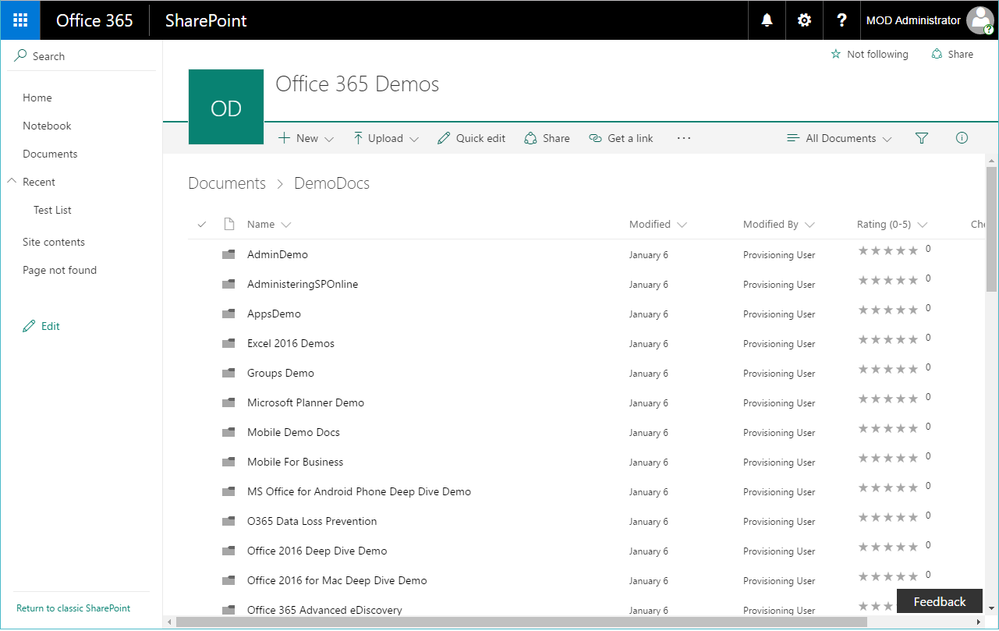Viewport: 999px width, 631px height.
Task: Open the Office 365 app launcher
Action: [20, 20]
